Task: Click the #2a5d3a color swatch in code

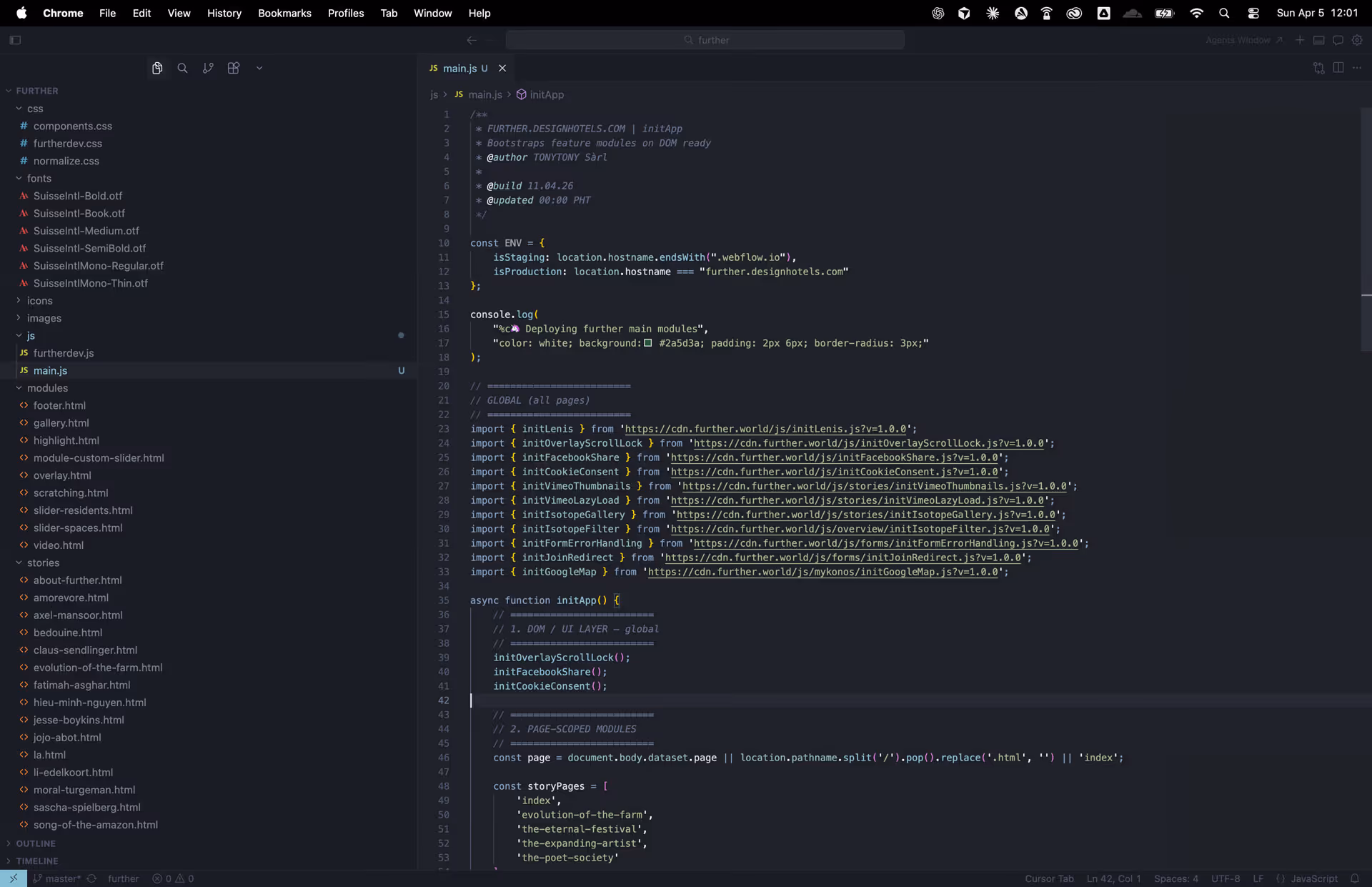Action: coord(647,343)
